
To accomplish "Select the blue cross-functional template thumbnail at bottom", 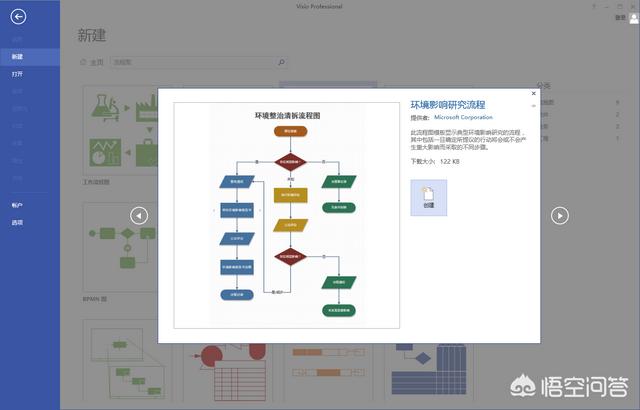I will 429,371.
